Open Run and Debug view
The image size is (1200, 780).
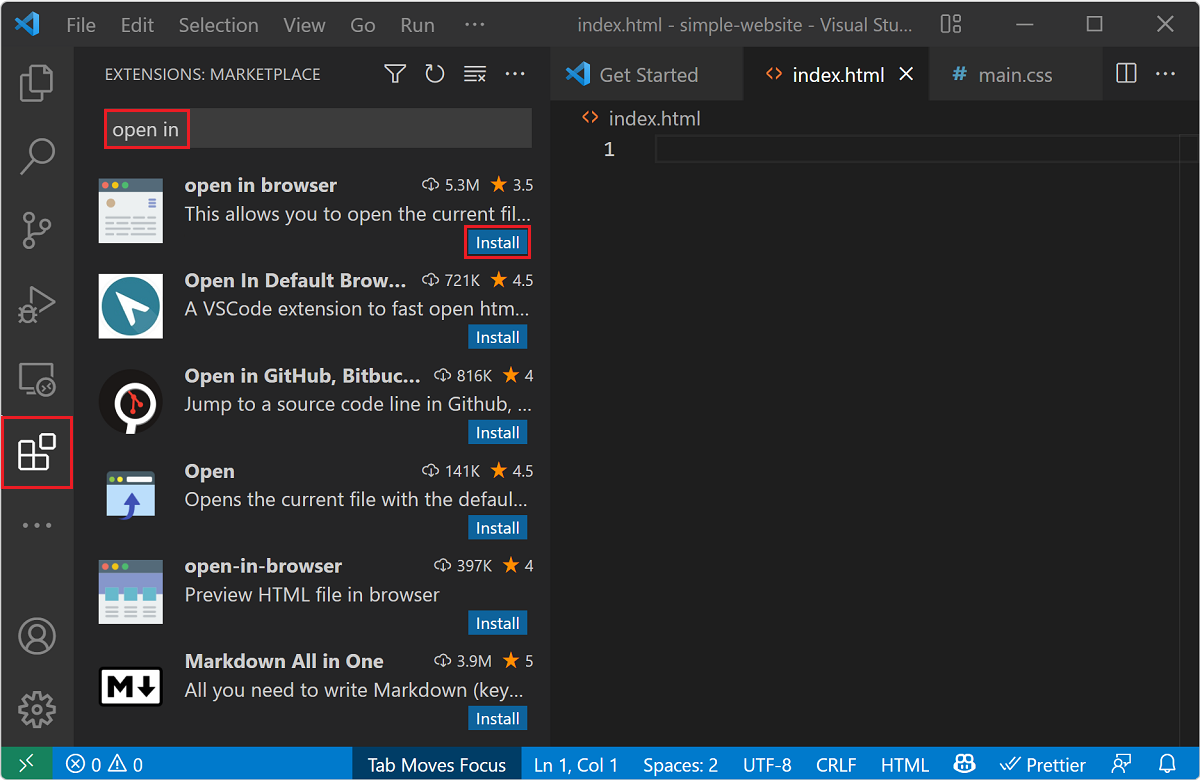click(x=37, y=304)
